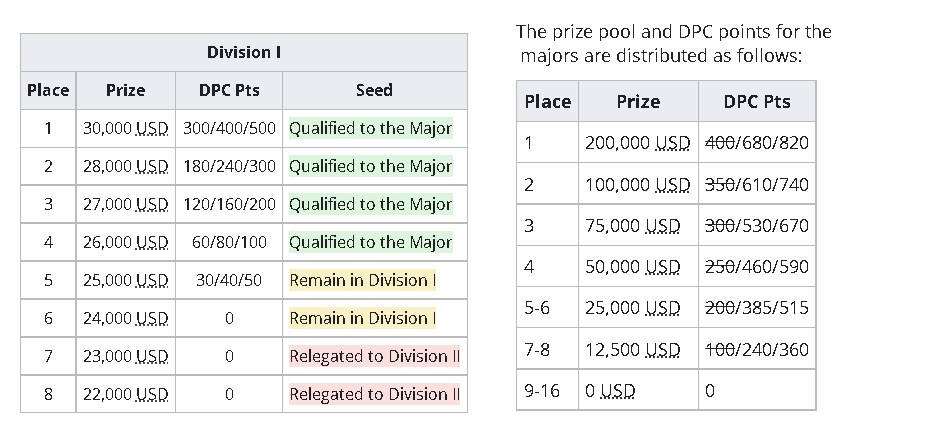
Task: Select the 9-16 place cell
Action: click(547, 390)
